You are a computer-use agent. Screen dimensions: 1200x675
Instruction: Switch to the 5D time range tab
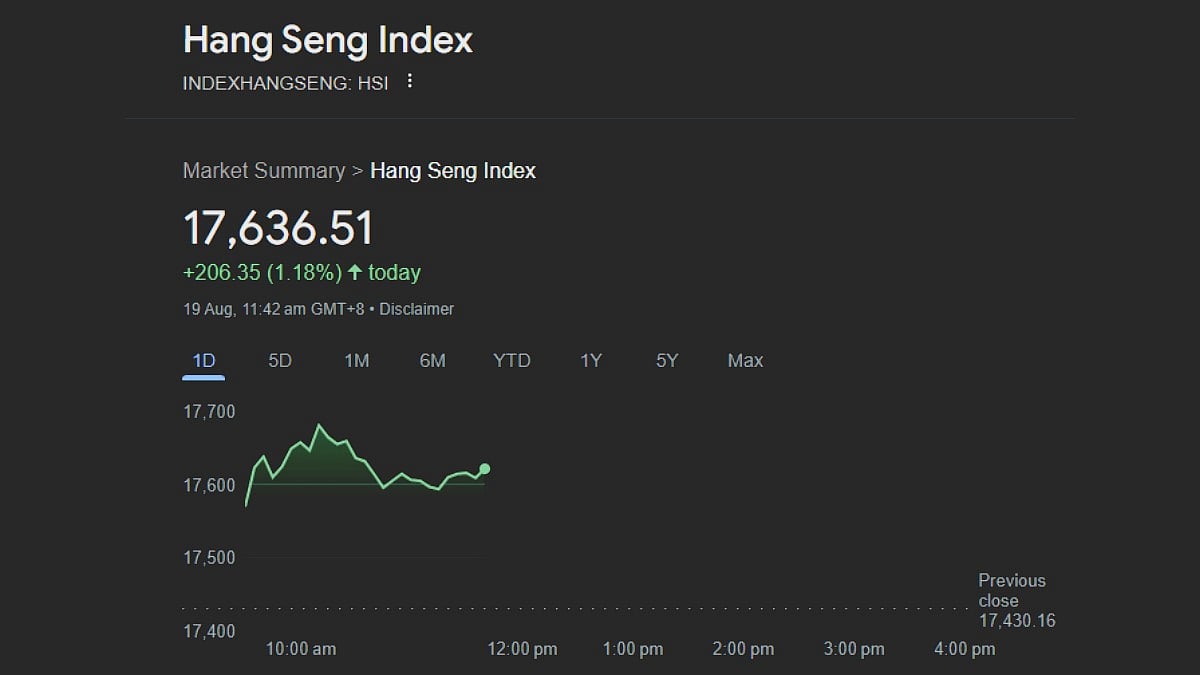point(280,361)
